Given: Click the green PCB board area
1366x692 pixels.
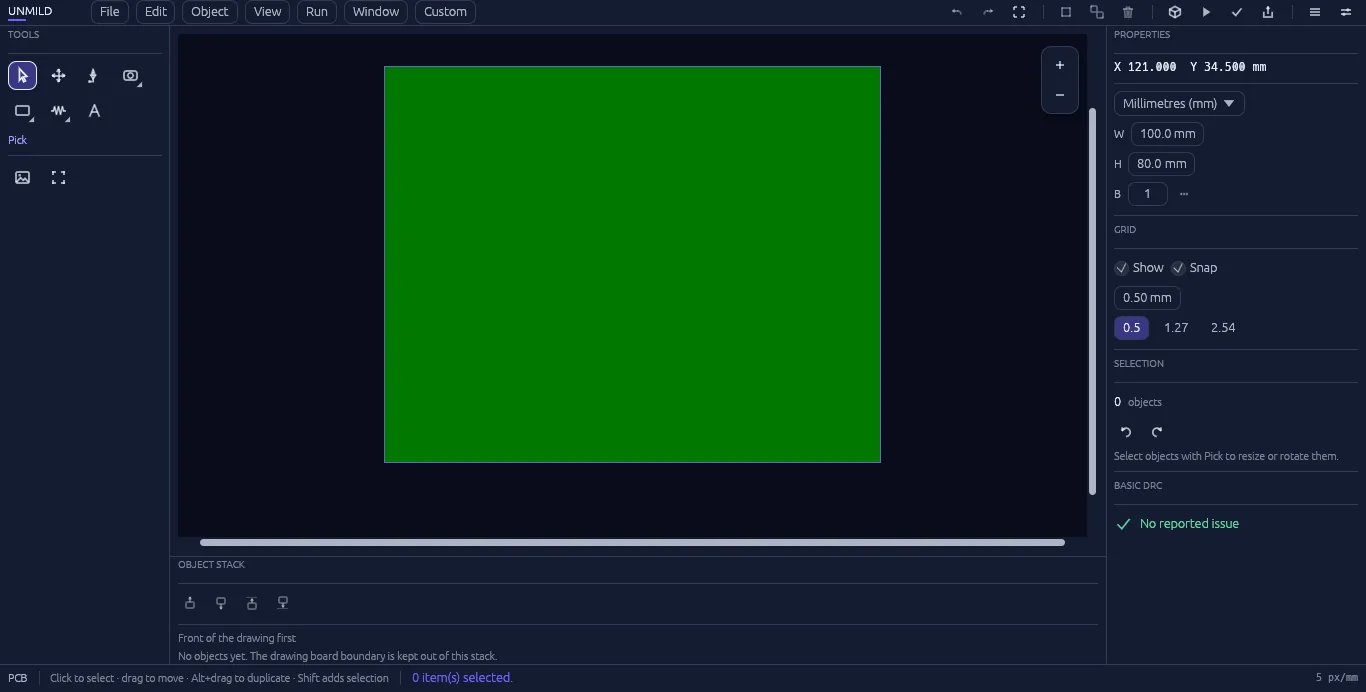Looking at the screenshot, I should click(632, 264).
